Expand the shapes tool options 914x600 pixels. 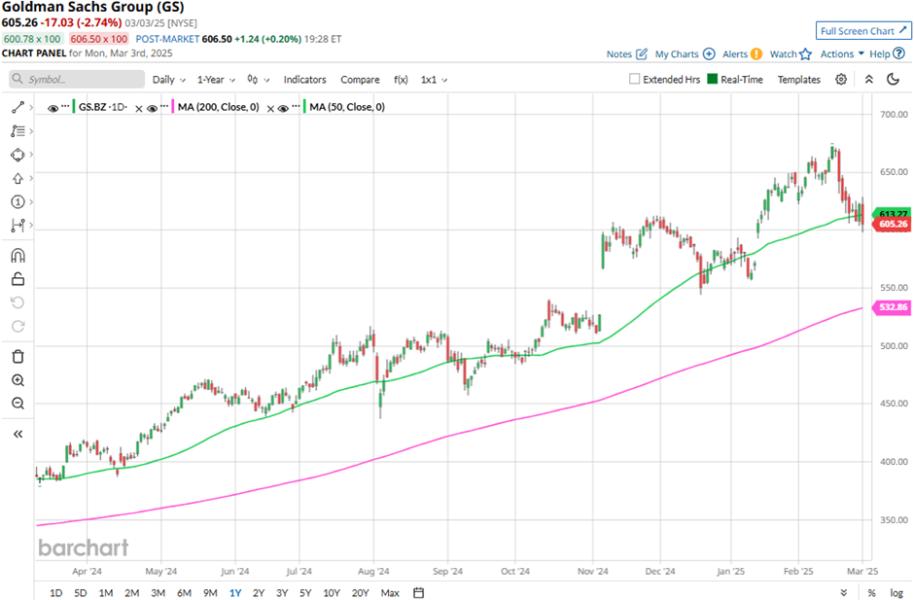31,155
